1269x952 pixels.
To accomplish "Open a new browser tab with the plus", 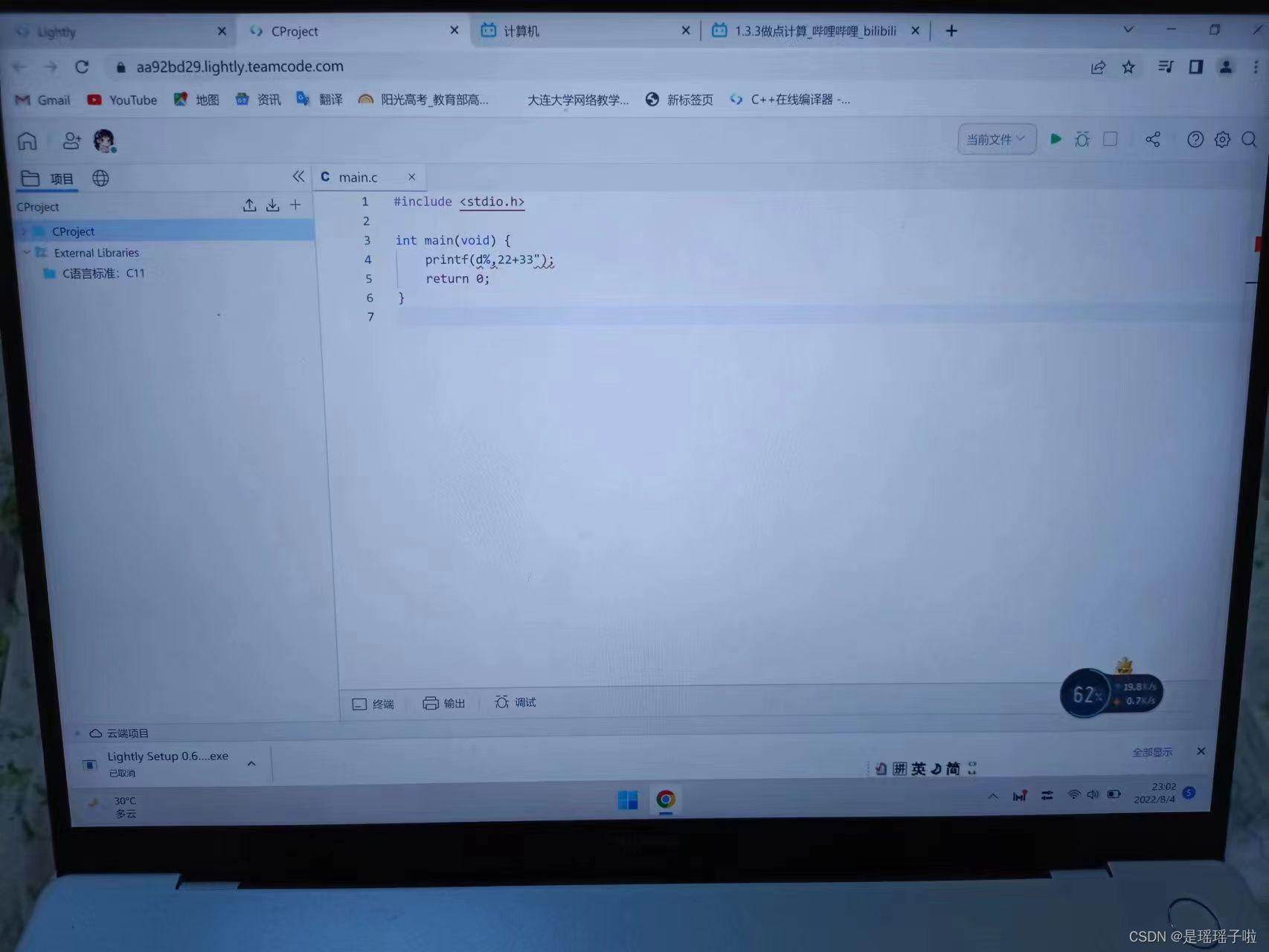I will coord(951,30).
